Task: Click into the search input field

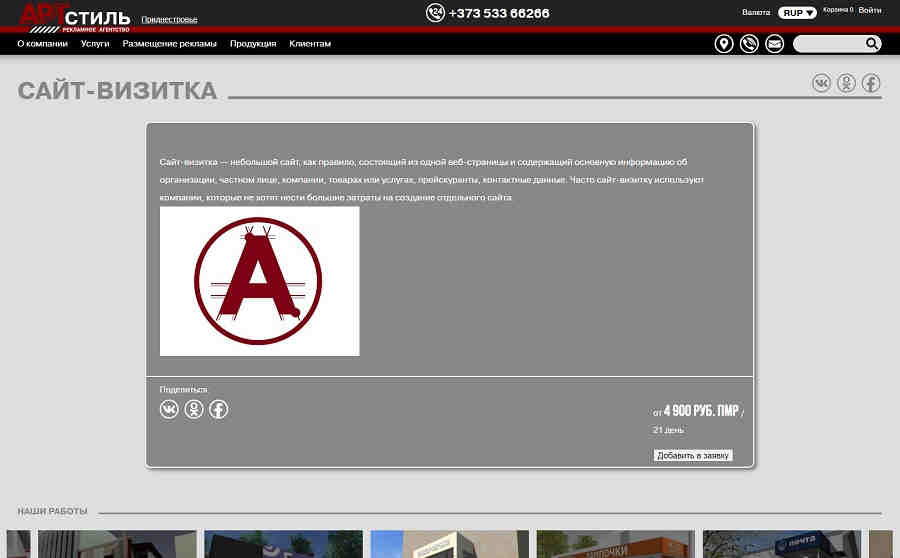Action: [828, 44]
